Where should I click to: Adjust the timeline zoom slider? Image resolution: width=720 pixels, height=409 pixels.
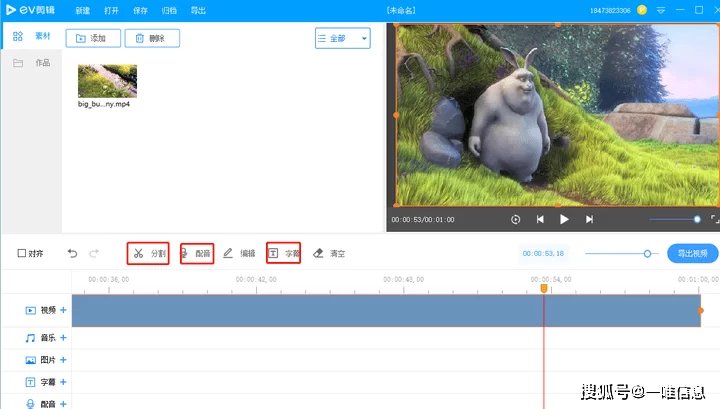622,253
